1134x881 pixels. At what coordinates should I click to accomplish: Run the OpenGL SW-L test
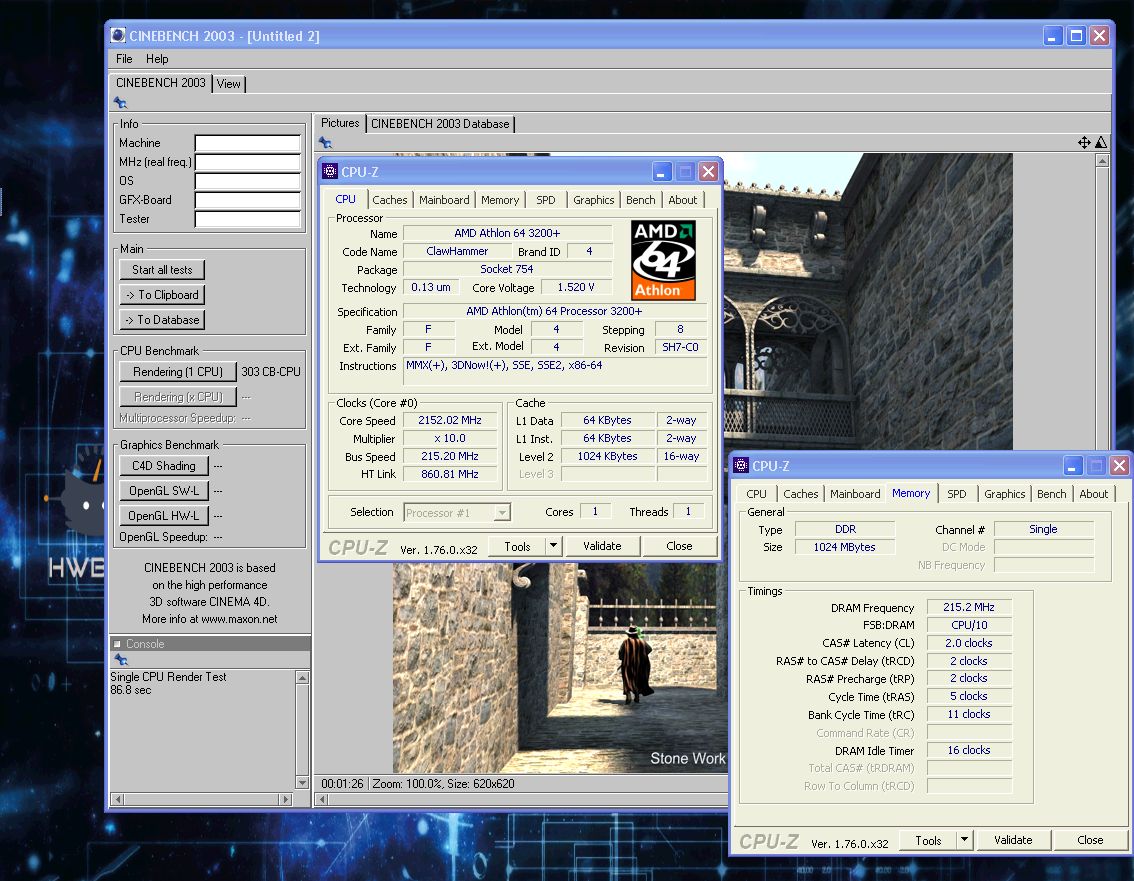click(164, 490)
